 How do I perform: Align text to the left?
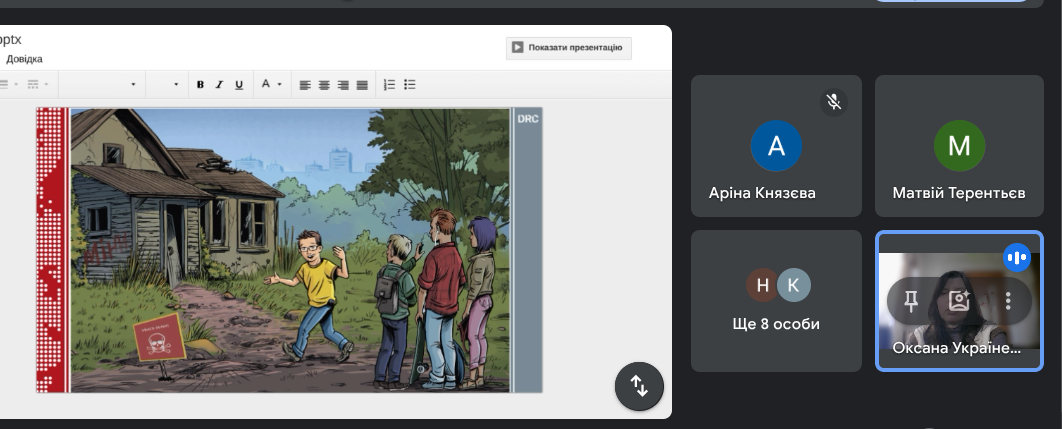point(305,85)
